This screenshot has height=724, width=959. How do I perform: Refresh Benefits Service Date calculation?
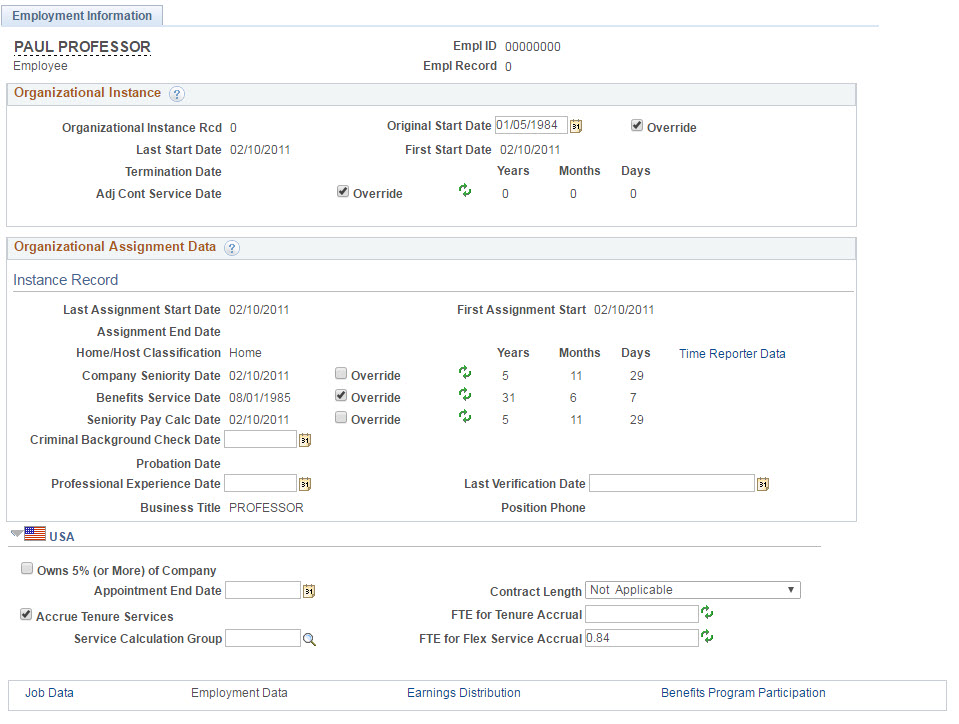465,394
